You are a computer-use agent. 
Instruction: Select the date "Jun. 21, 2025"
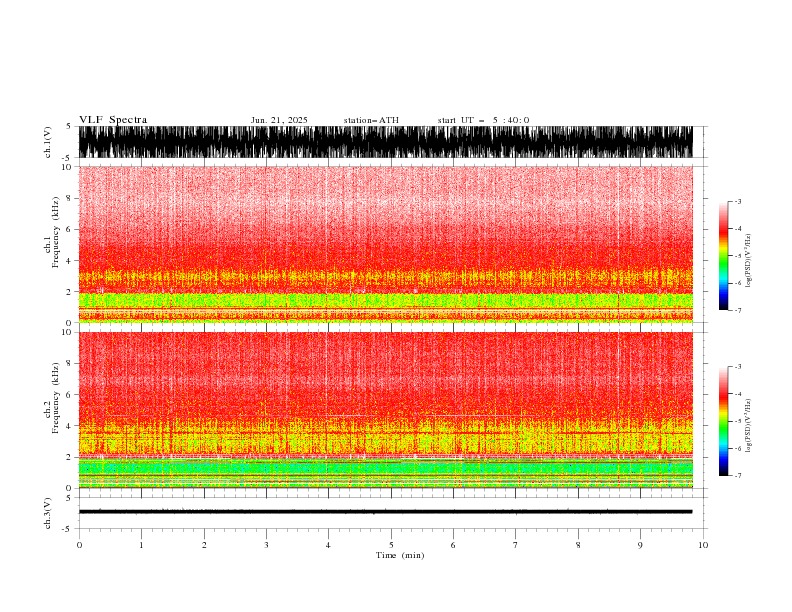(279, 120)
